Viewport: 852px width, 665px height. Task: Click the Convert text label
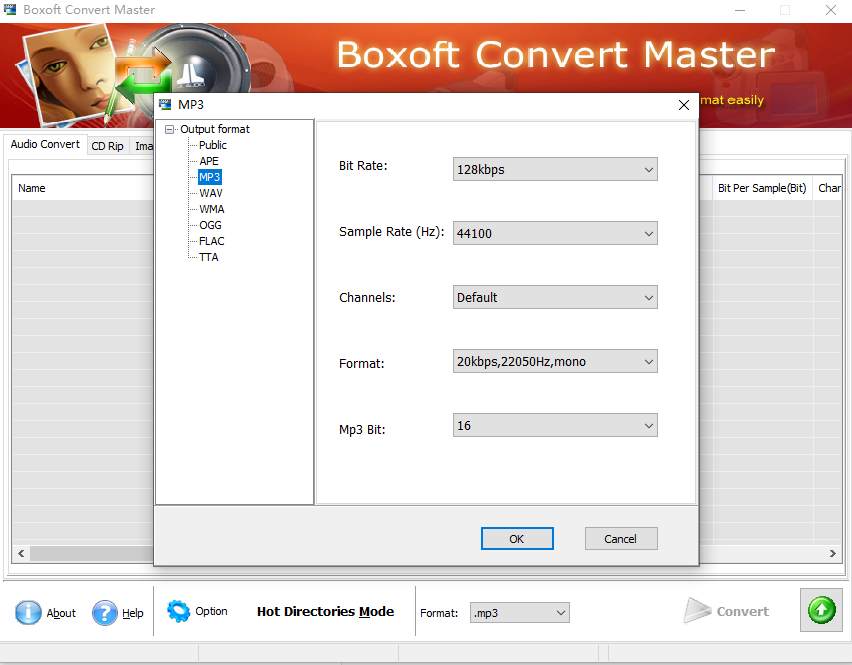point(742,612)
